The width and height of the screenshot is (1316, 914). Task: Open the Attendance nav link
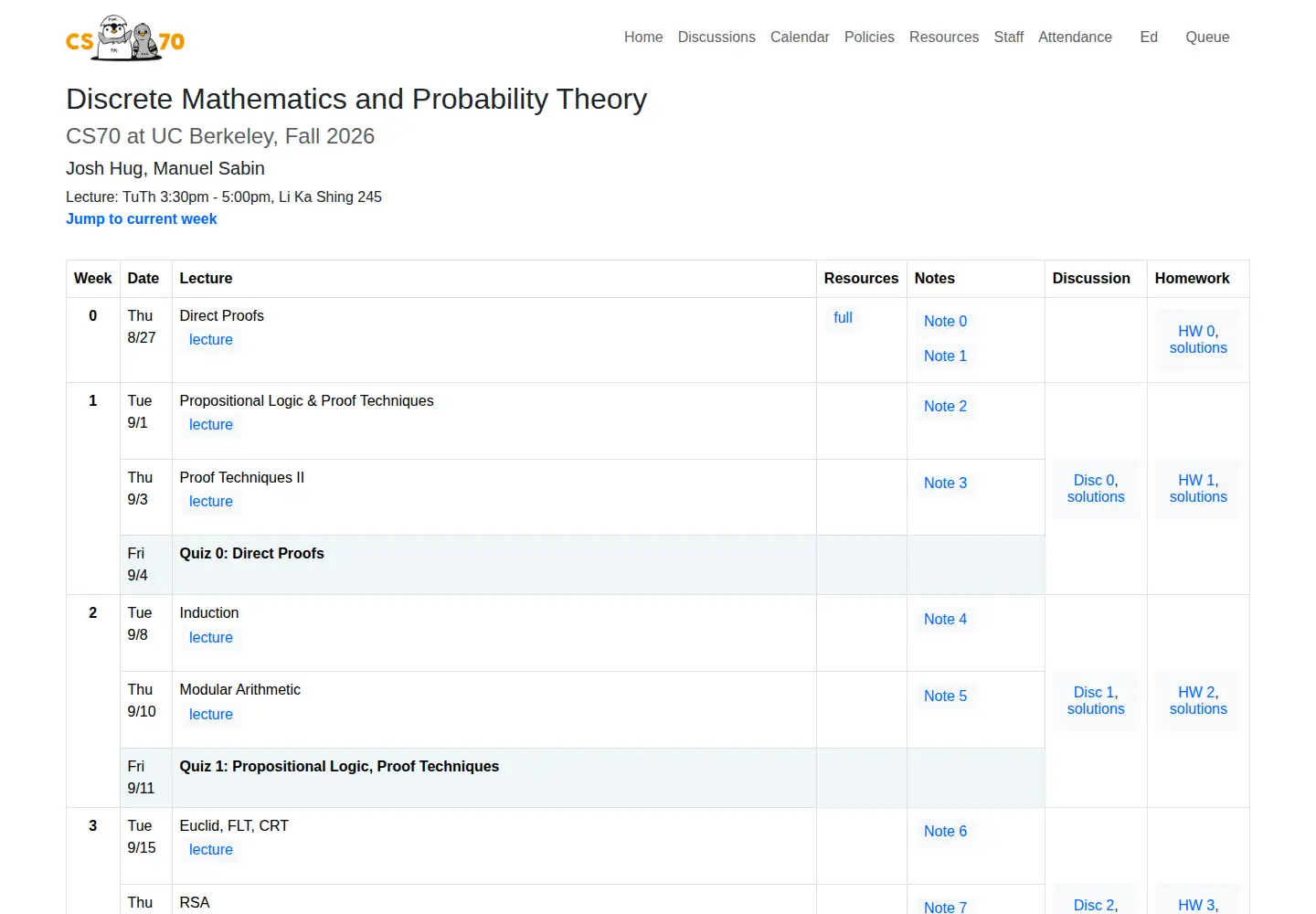(1075, 37)
